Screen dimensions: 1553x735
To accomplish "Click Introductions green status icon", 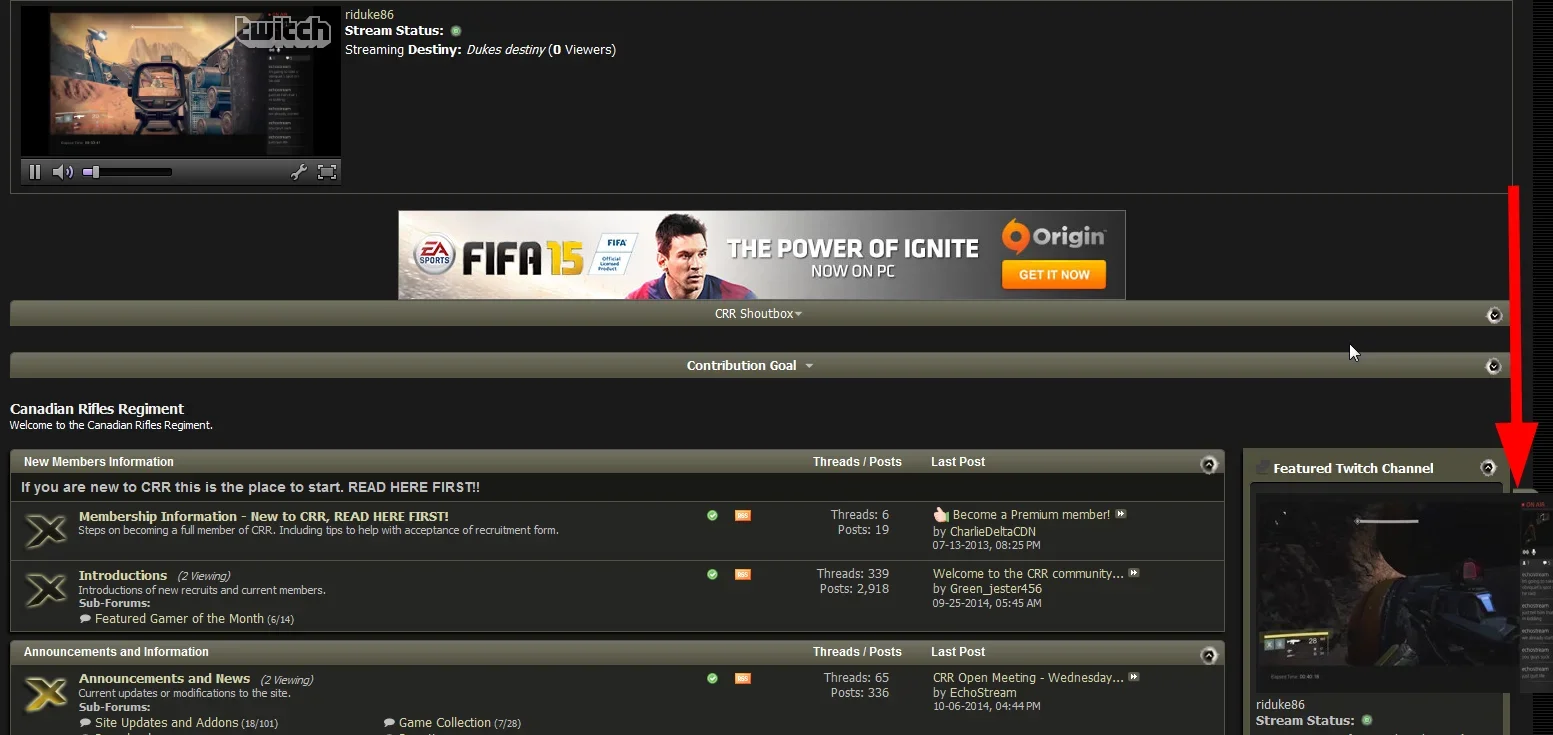I will pyautogui.click(x=712, y=574).
